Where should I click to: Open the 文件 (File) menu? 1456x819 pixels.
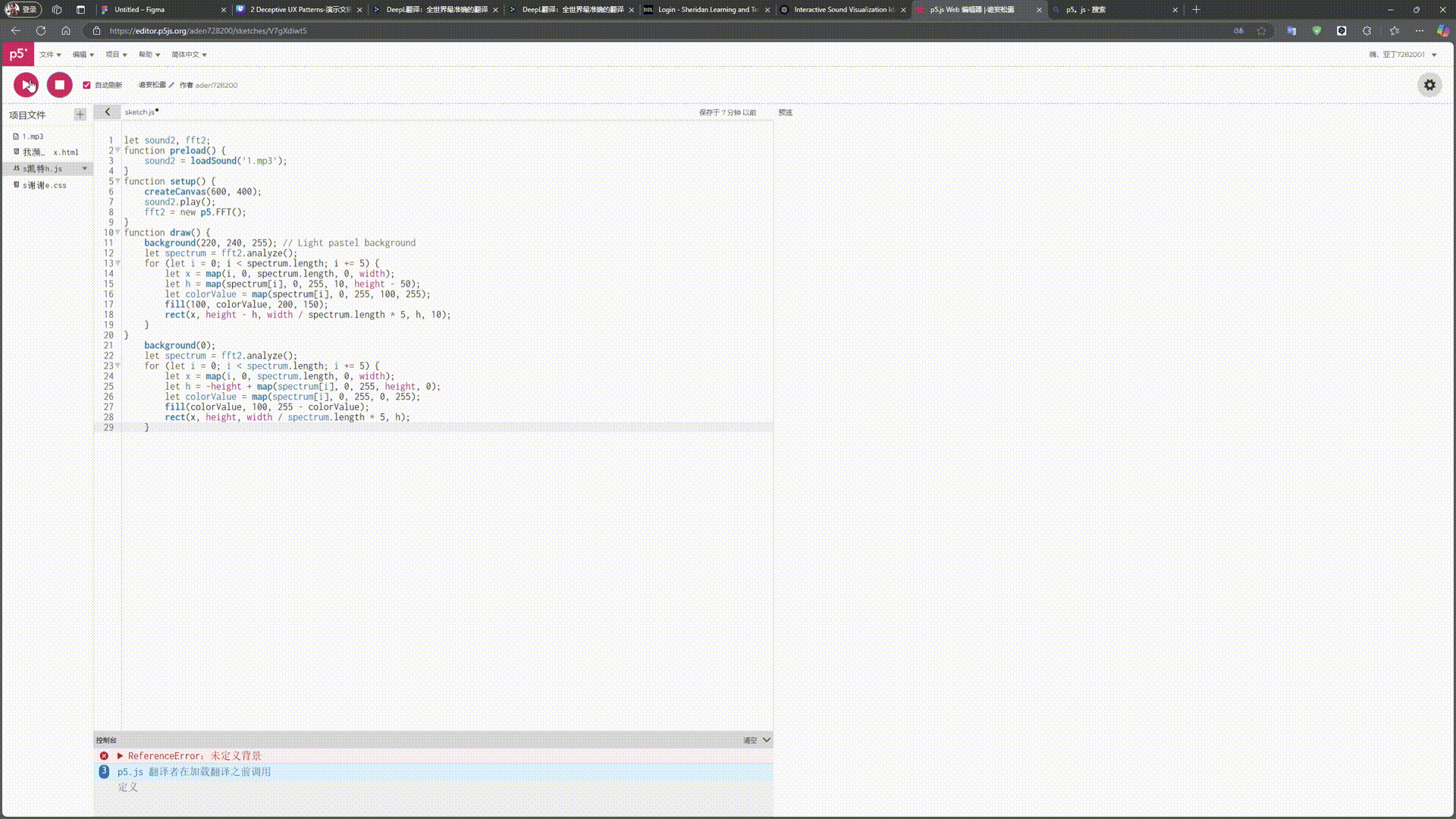click(50, 55)
